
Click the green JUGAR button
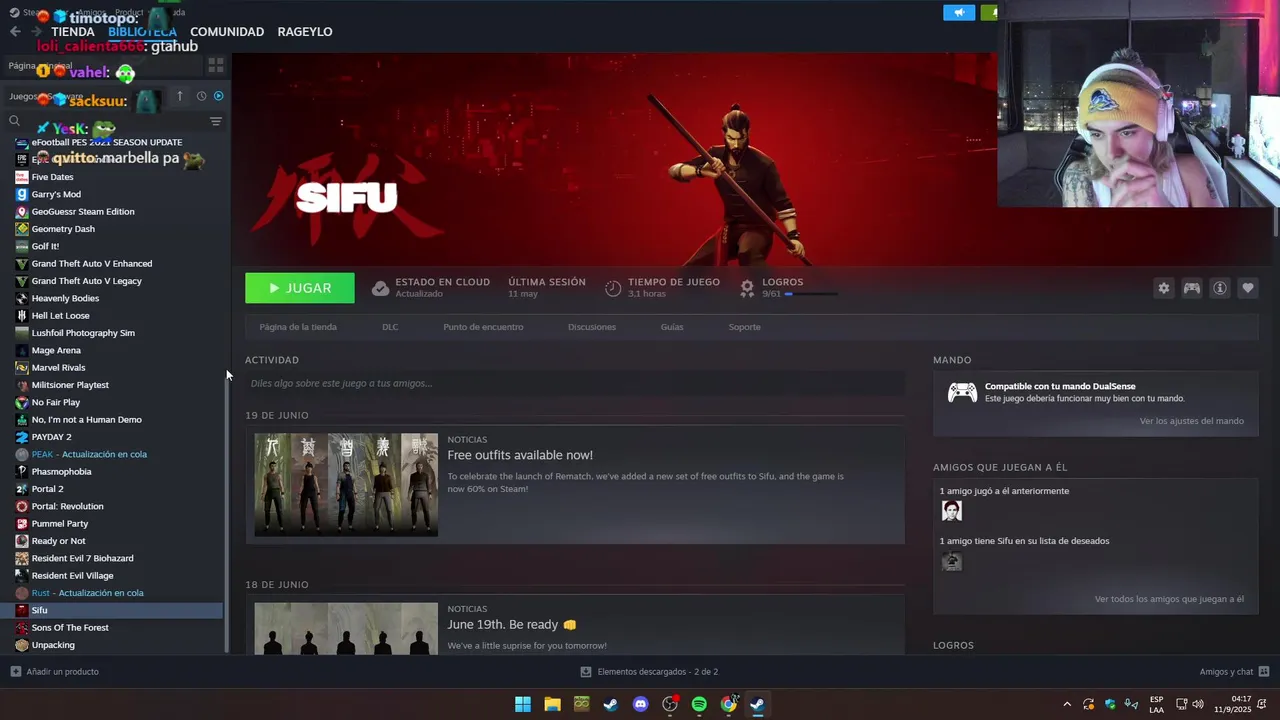(300, 288)
